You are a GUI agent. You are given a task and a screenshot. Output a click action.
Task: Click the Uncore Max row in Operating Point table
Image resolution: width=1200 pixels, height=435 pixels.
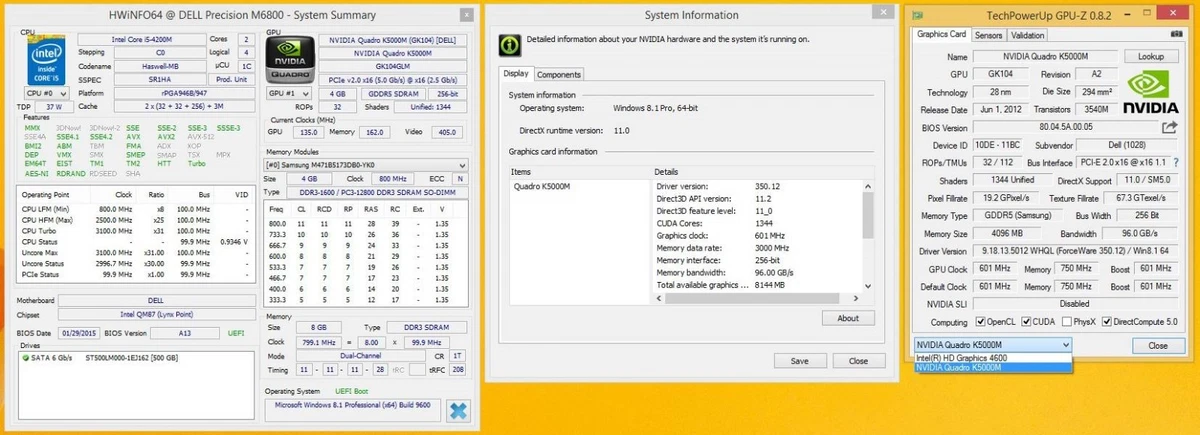tap(137, 252)
